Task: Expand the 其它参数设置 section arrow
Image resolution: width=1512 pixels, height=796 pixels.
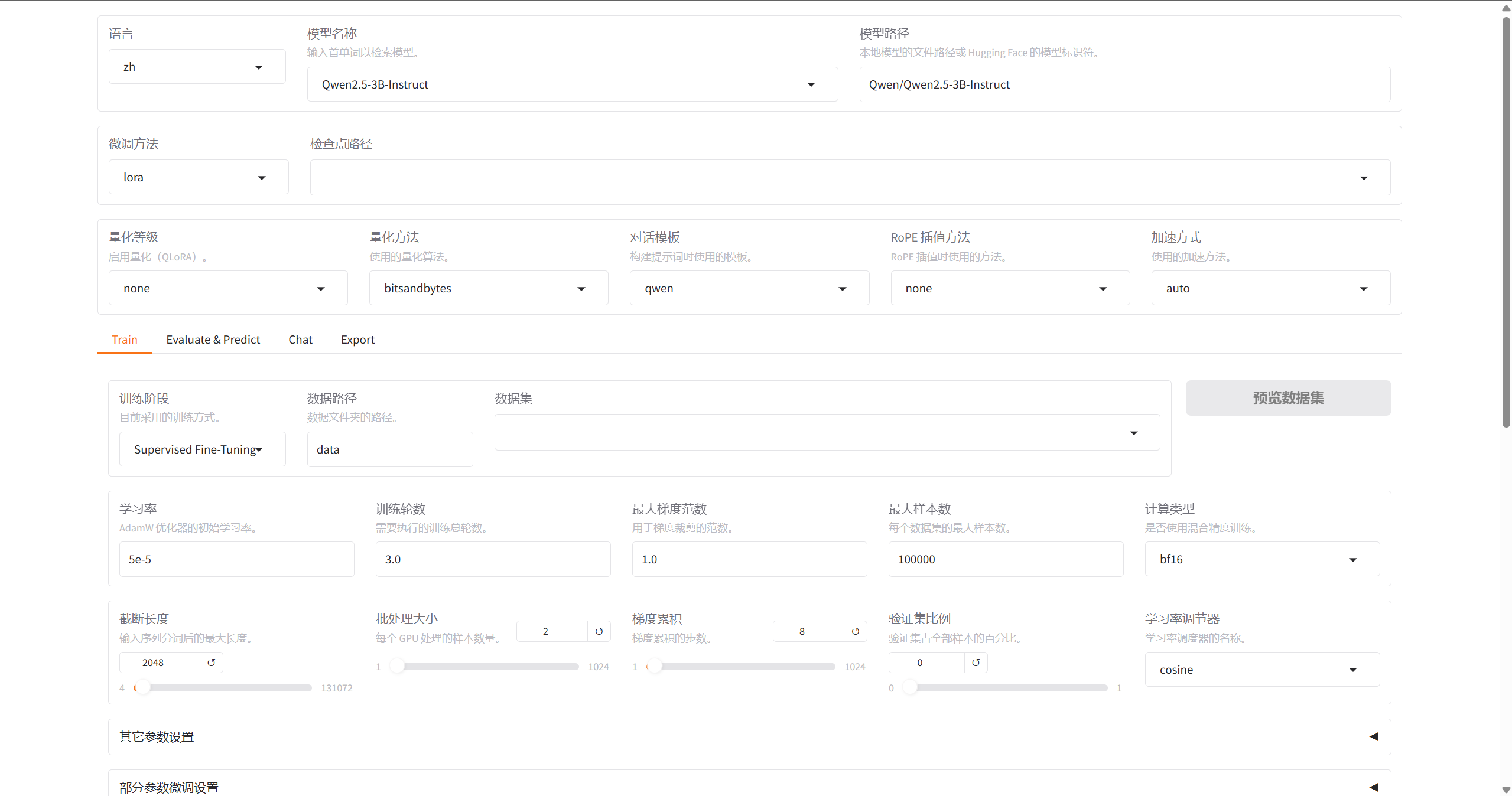Action: 1374,736
